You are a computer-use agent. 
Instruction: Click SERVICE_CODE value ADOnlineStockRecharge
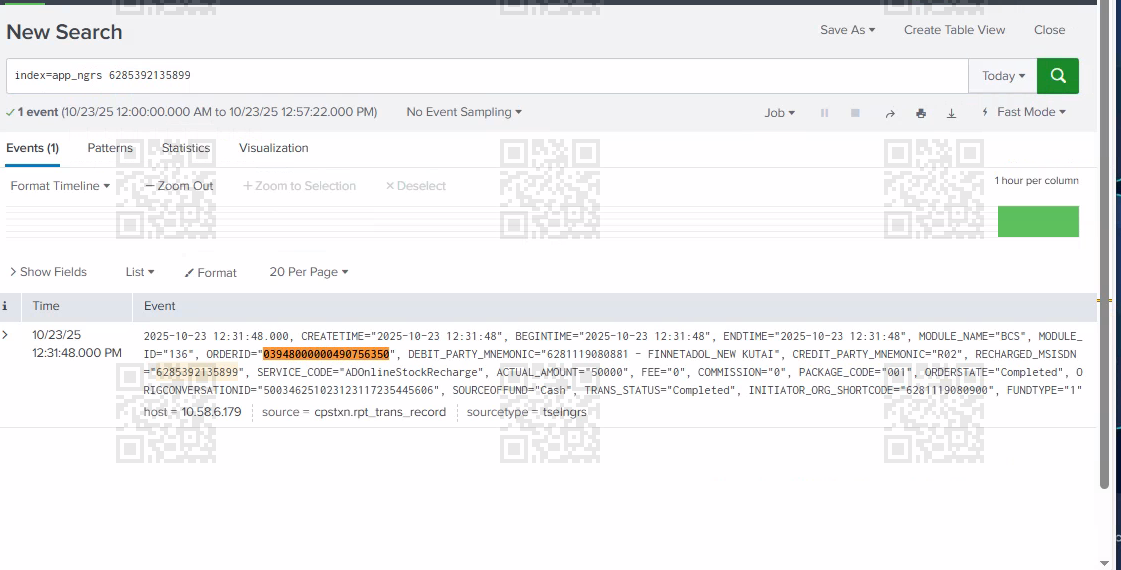tap(412, 372)
